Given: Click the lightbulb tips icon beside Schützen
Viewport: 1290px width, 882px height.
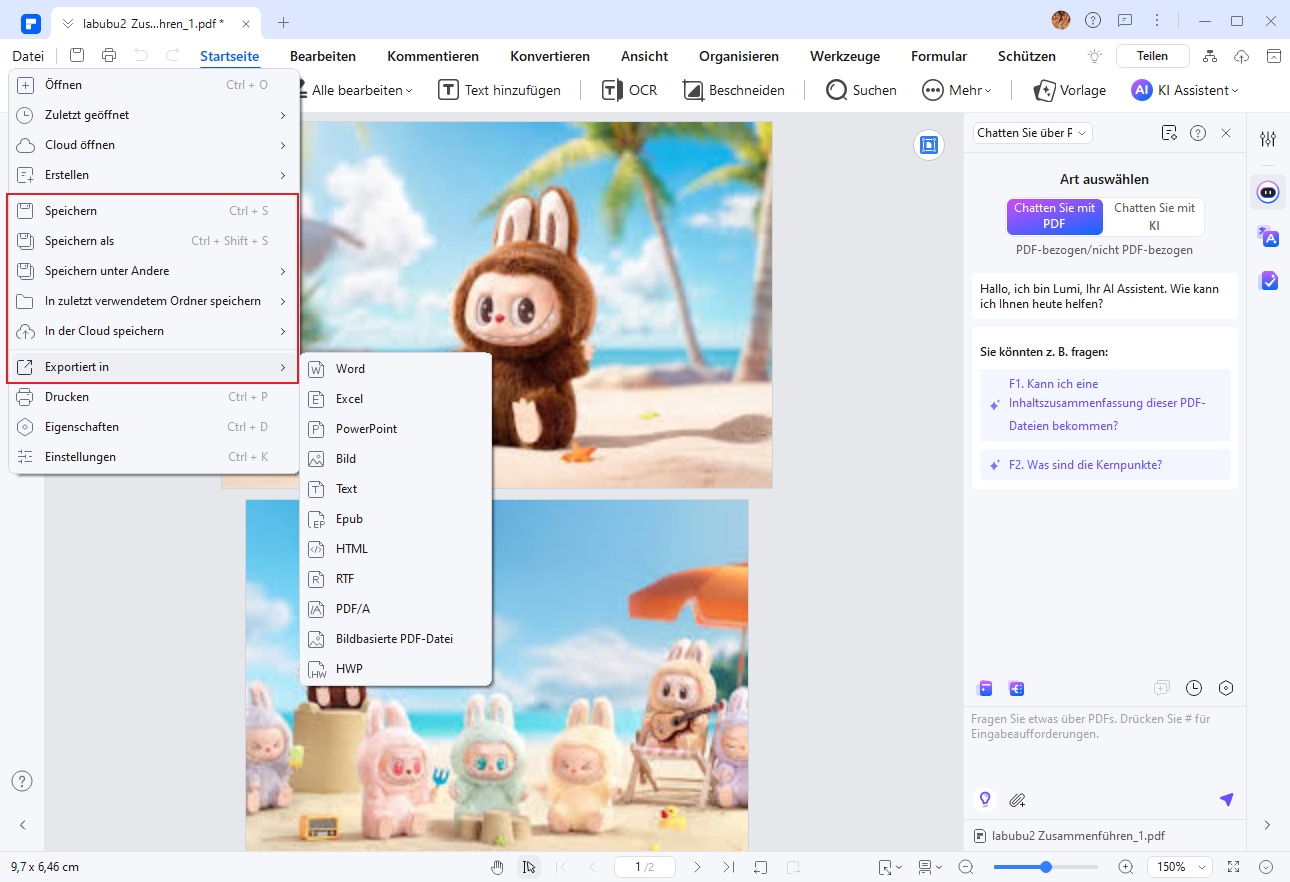Looking at the screenshot, I should (1096, 56).
